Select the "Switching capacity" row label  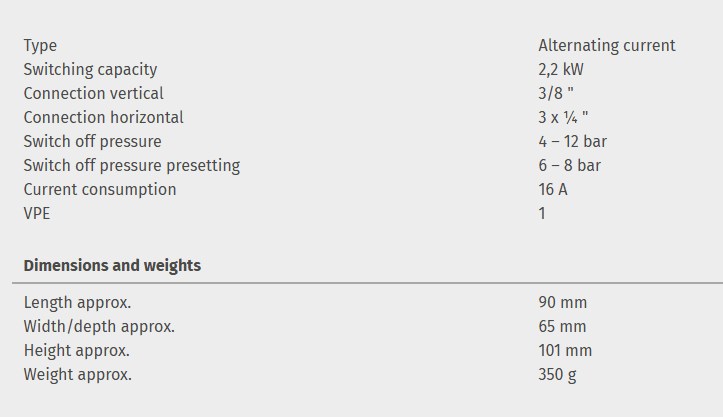pyautogui.click(x=90, y=69)
